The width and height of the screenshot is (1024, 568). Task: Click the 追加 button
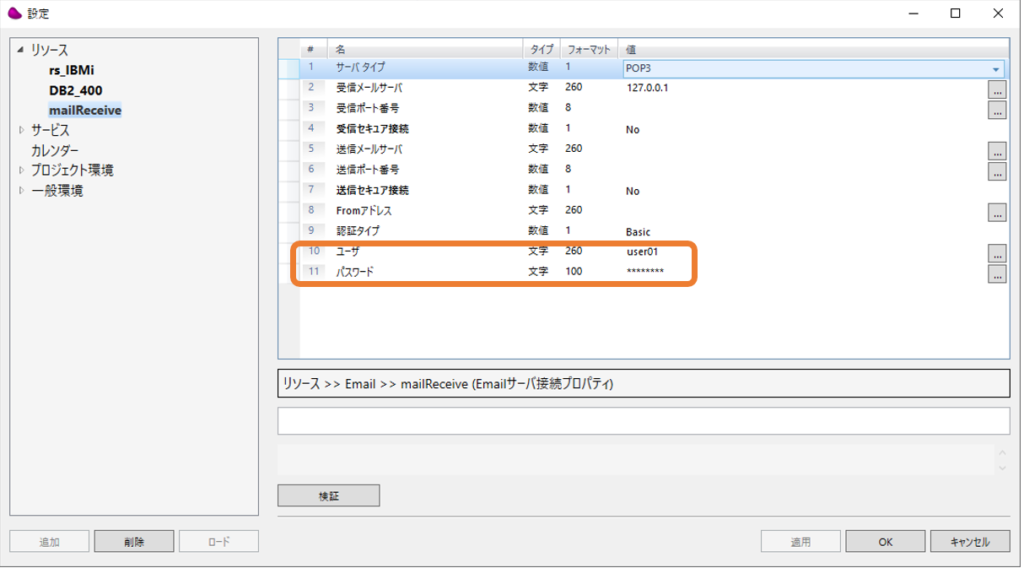click(49, 541)
